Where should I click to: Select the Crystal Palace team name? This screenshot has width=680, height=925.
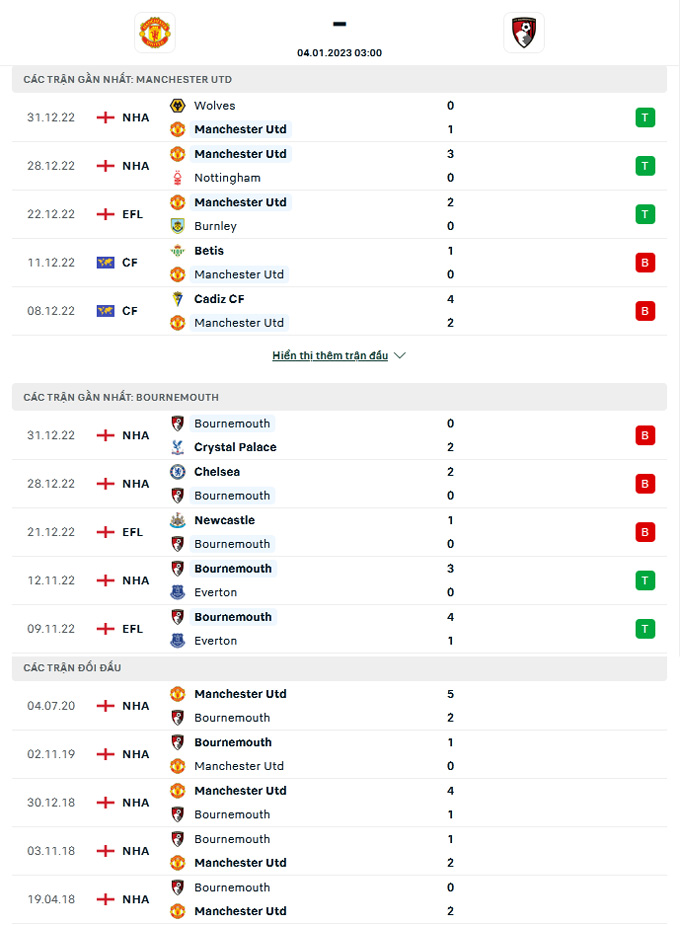235,448
